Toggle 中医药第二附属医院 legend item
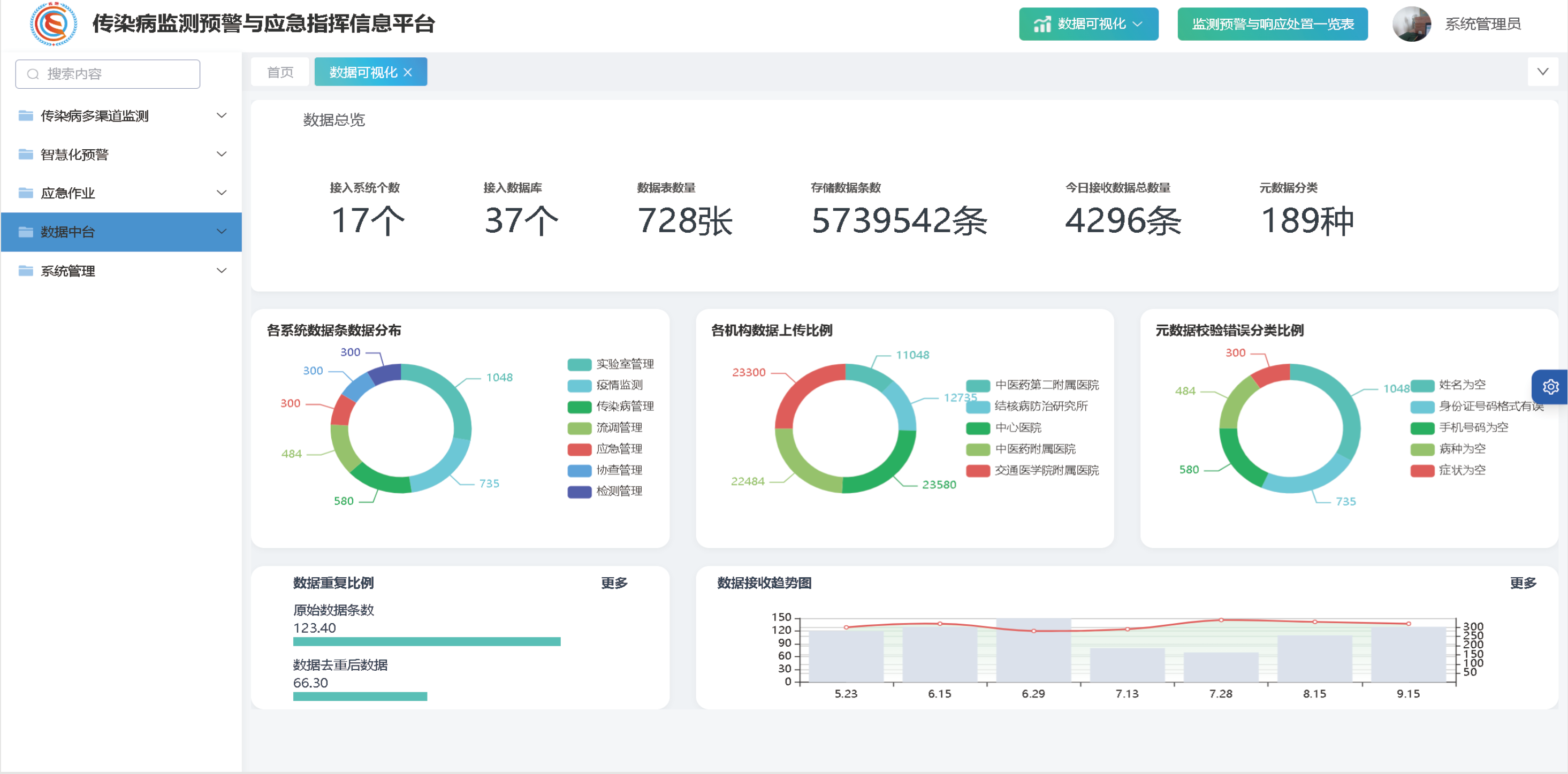This screenshot has height=774, width=1568. (1032, 385)
